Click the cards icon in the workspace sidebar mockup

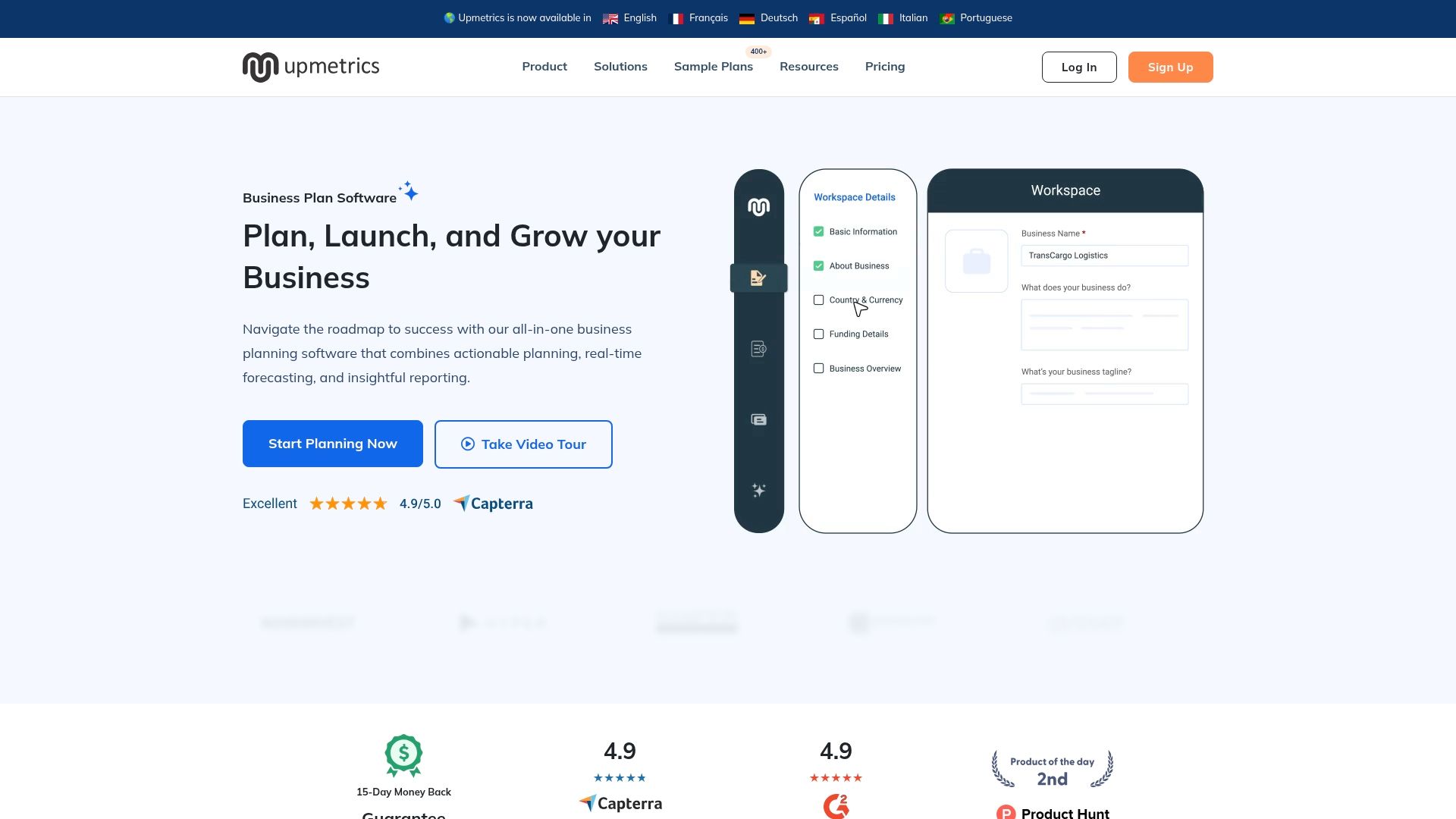click(x=758, y=419)
